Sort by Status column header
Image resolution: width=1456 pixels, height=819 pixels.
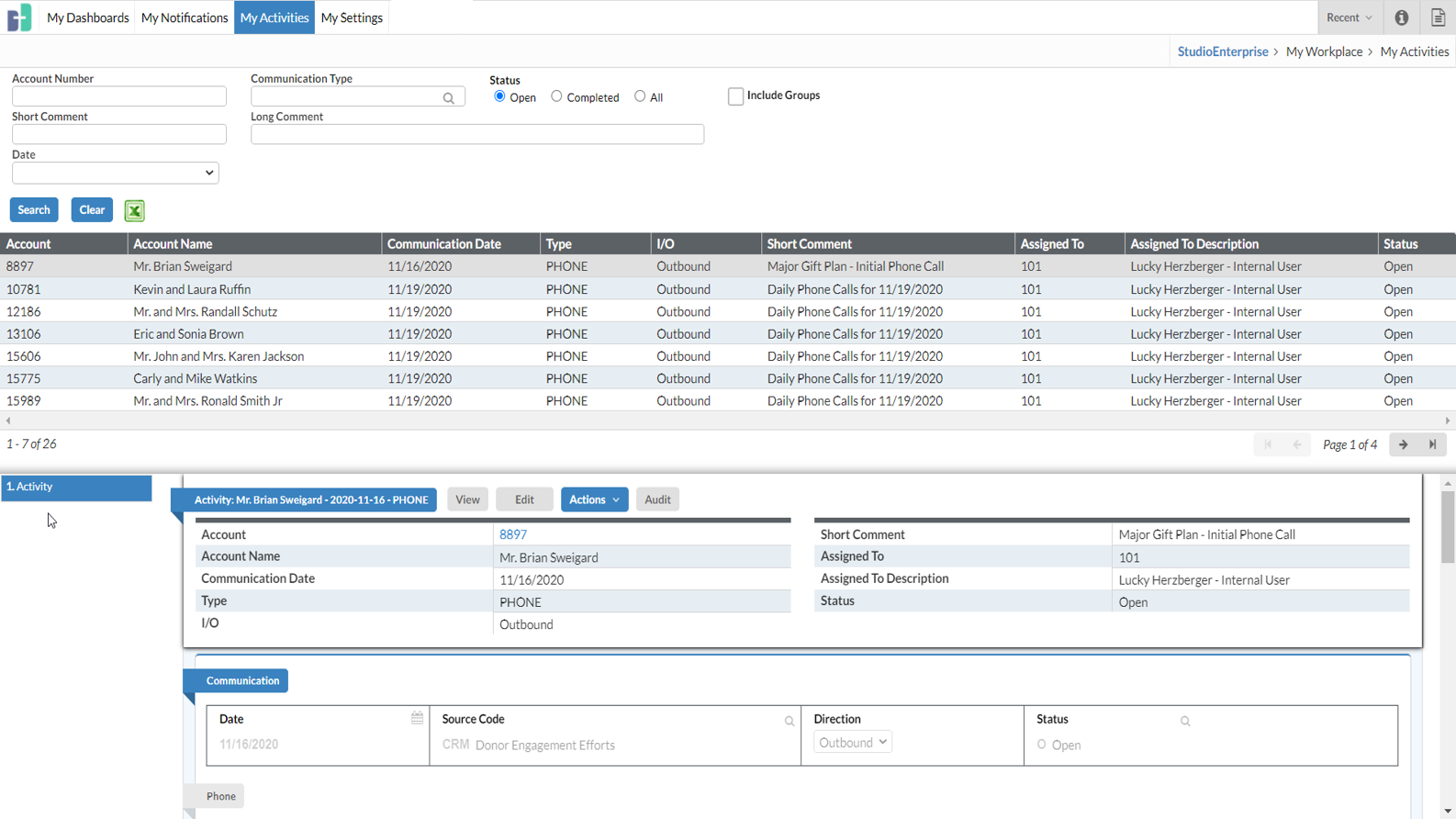pos(1417,244)
